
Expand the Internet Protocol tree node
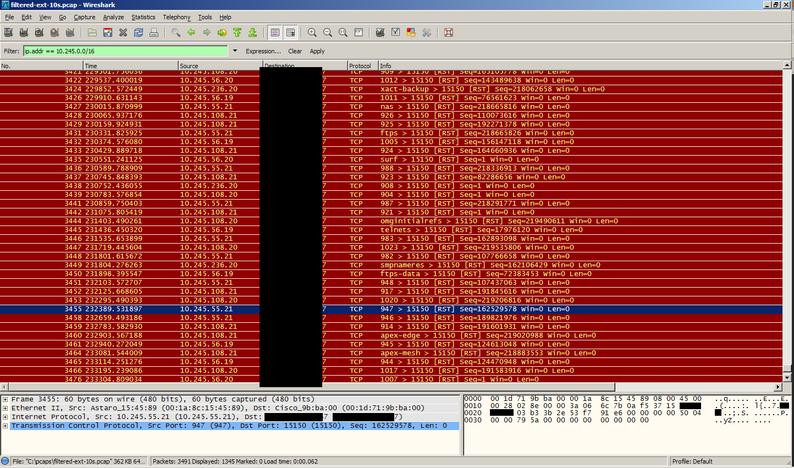coord(5,417)
